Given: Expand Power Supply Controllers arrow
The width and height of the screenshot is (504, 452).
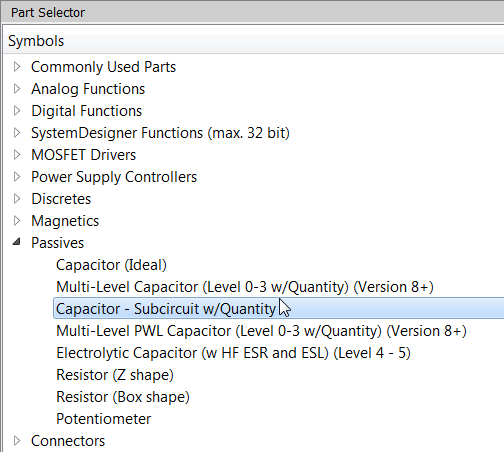Looking at the screenshot, I should (x=17, y=177).
